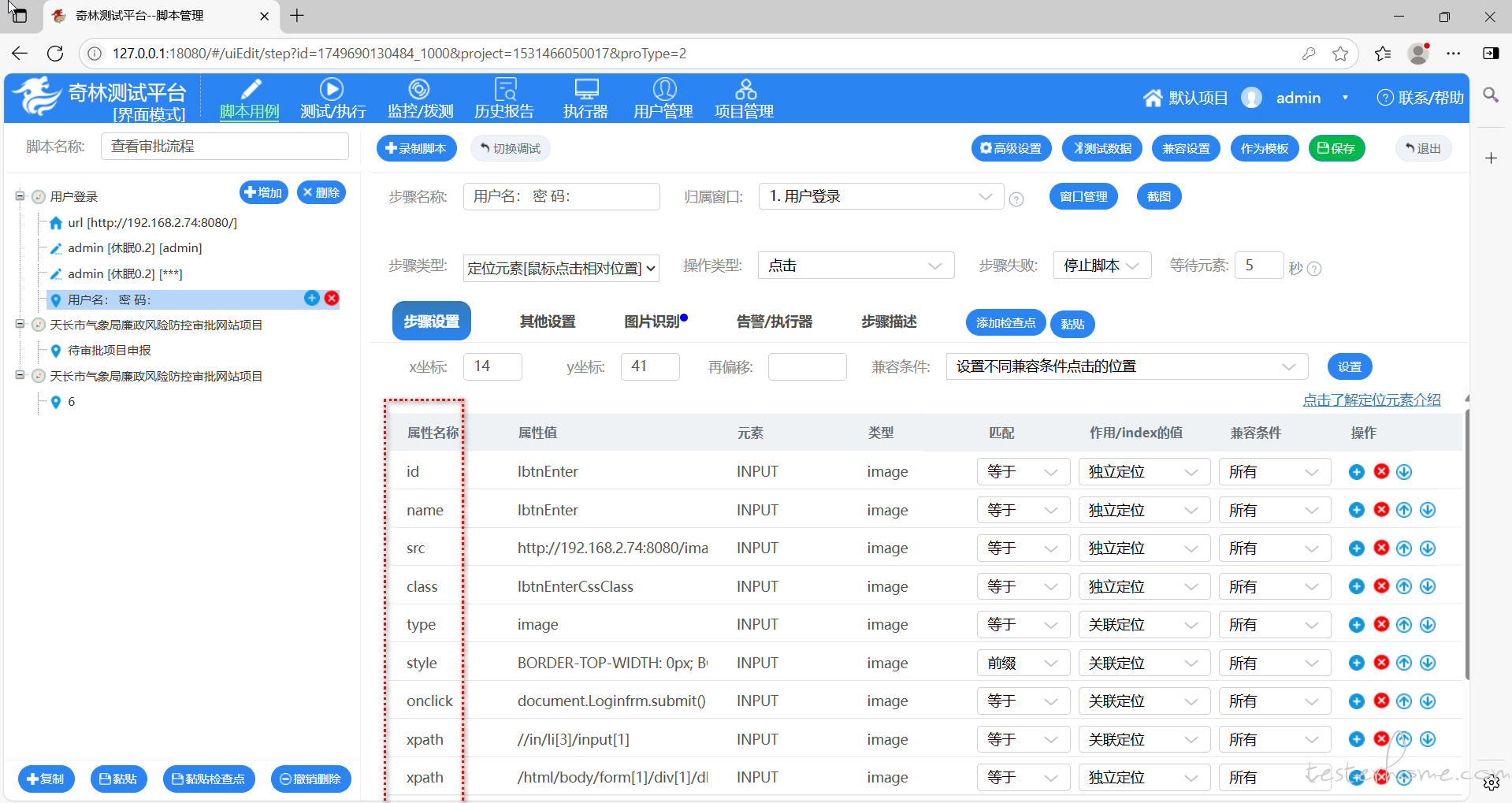This screenshot has width=1512, height=803.
Task: Click the 删除 button in script tree
Action: [x=321, y=192]
